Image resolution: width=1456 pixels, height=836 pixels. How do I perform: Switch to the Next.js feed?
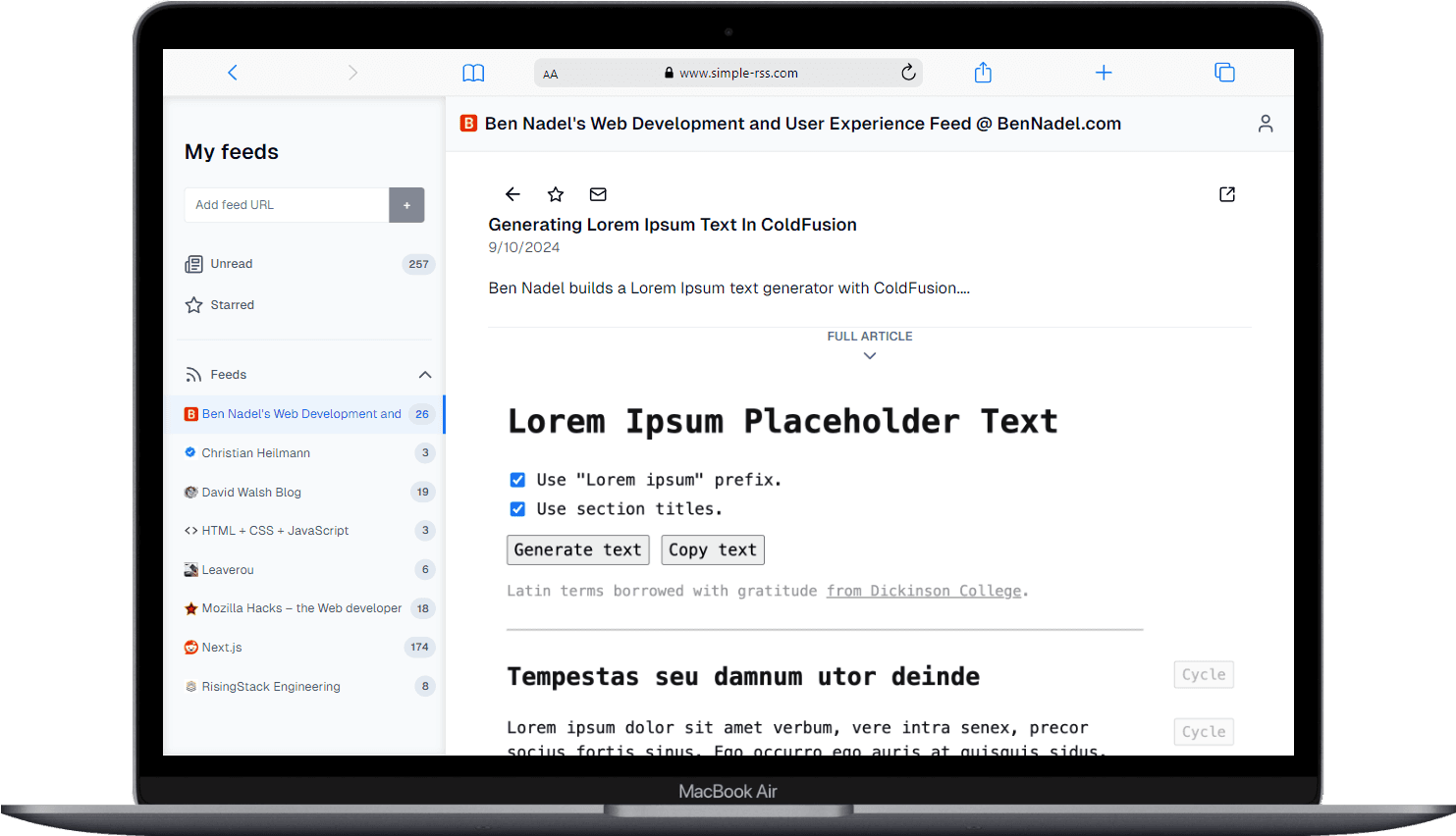coord(222,647)
